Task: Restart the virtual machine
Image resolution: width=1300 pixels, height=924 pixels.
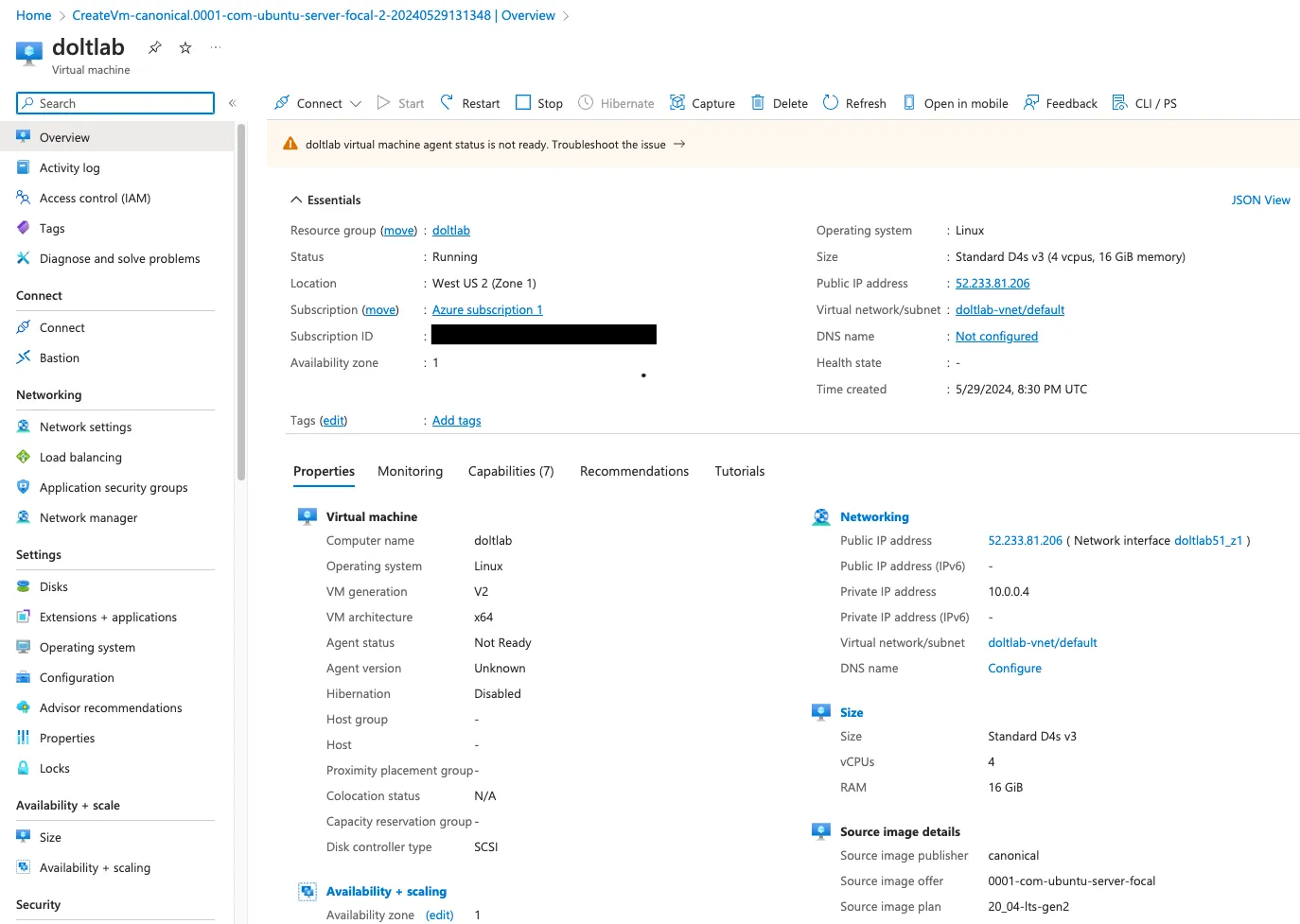Action: (468, 102)
